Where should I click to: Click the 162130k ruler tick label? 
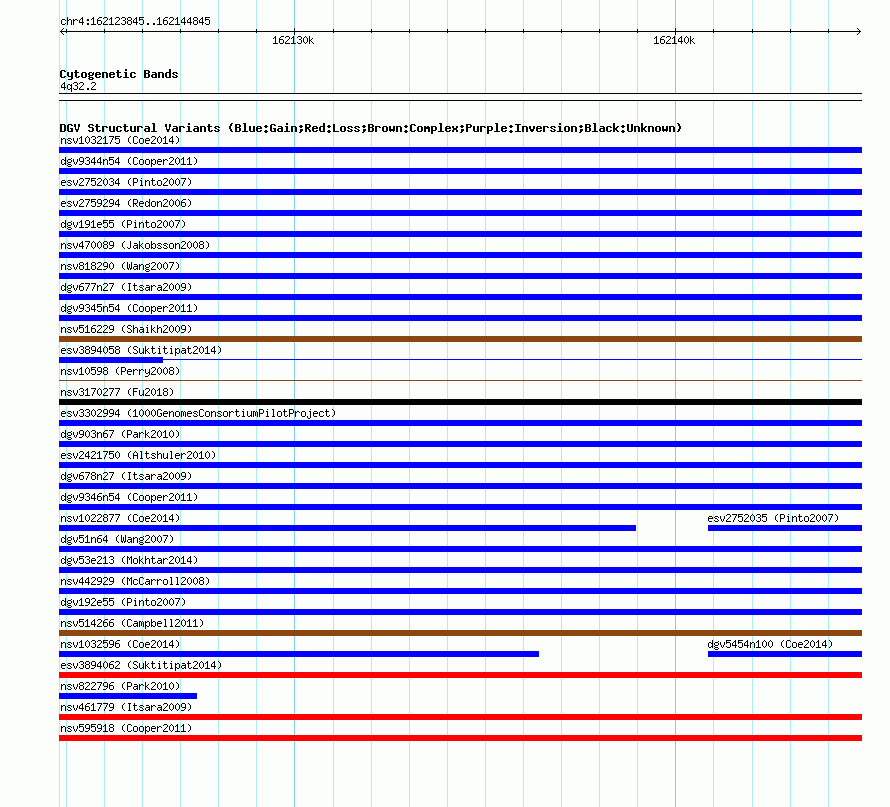293,40
